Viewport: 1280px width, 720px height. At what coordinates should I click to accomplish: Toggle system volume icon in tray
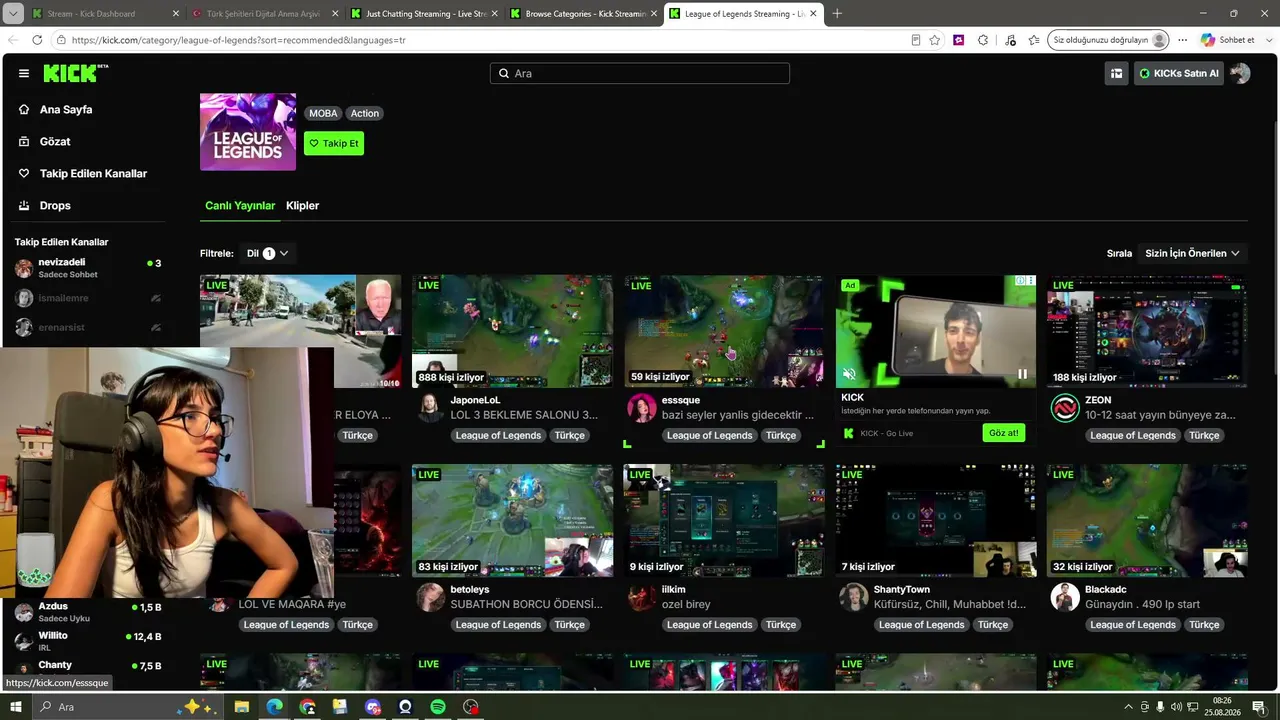[x=1176, y=707]
